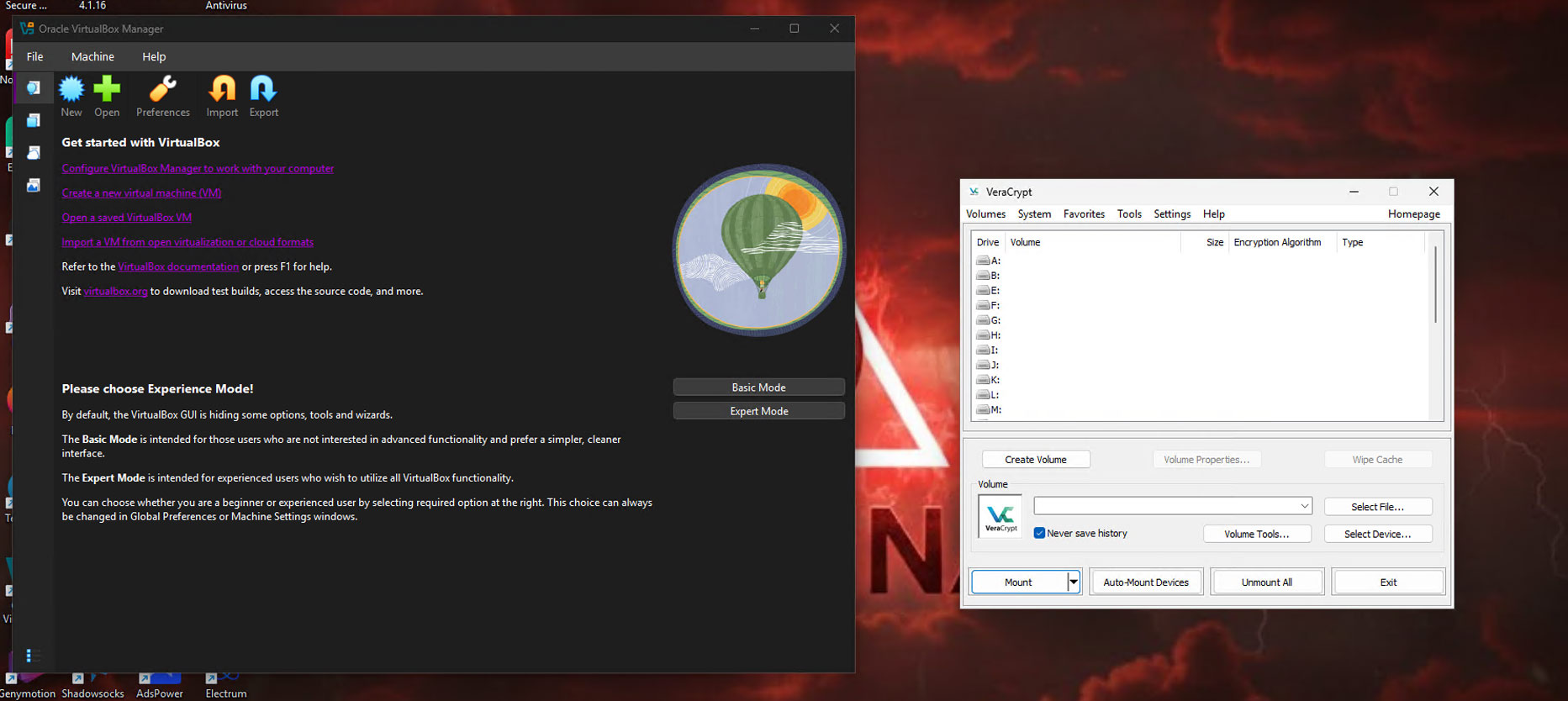
Task: Click the green plus Open icon
Action: click(107, 89)
